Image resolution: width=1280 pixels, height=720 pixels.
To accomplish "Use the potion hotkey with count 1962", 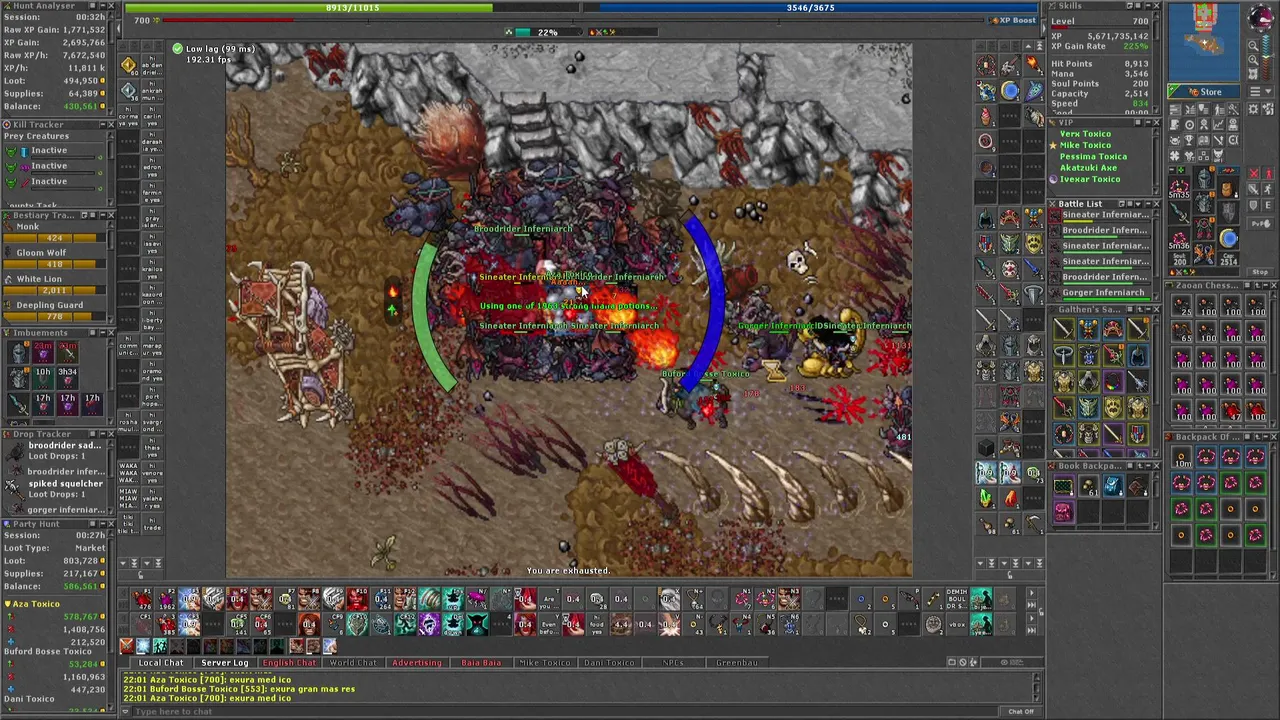I will coord(165,600).
